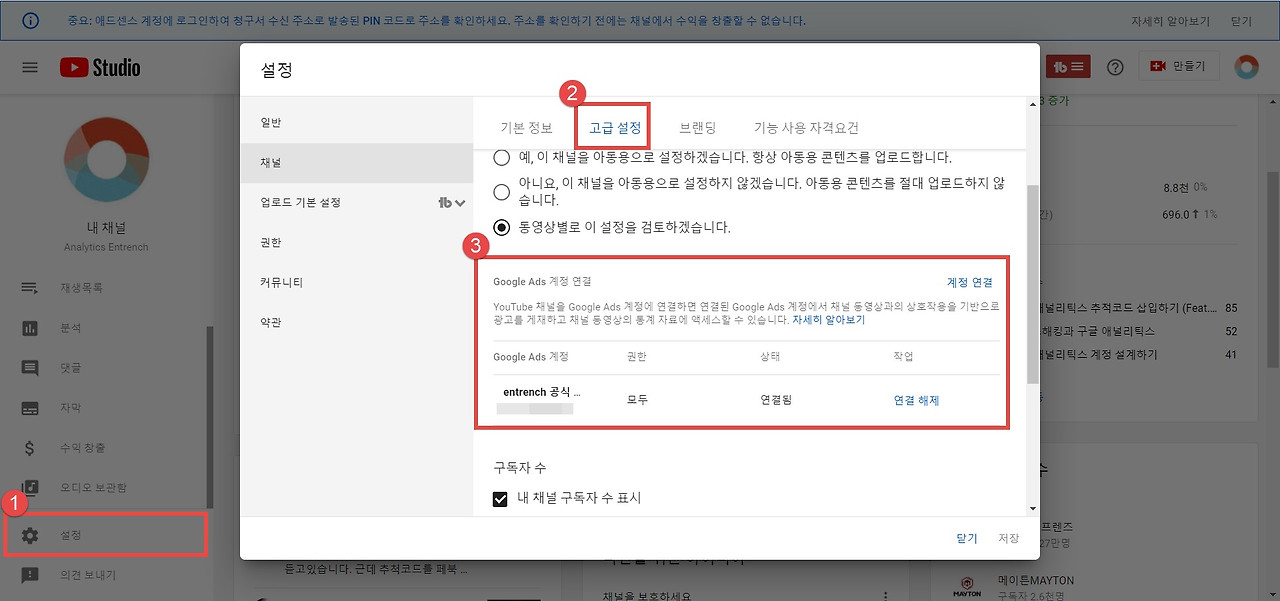This screenshot has height=601, width=1280.
Task: Click 계정 연결 link
Action: coord(969,282)
